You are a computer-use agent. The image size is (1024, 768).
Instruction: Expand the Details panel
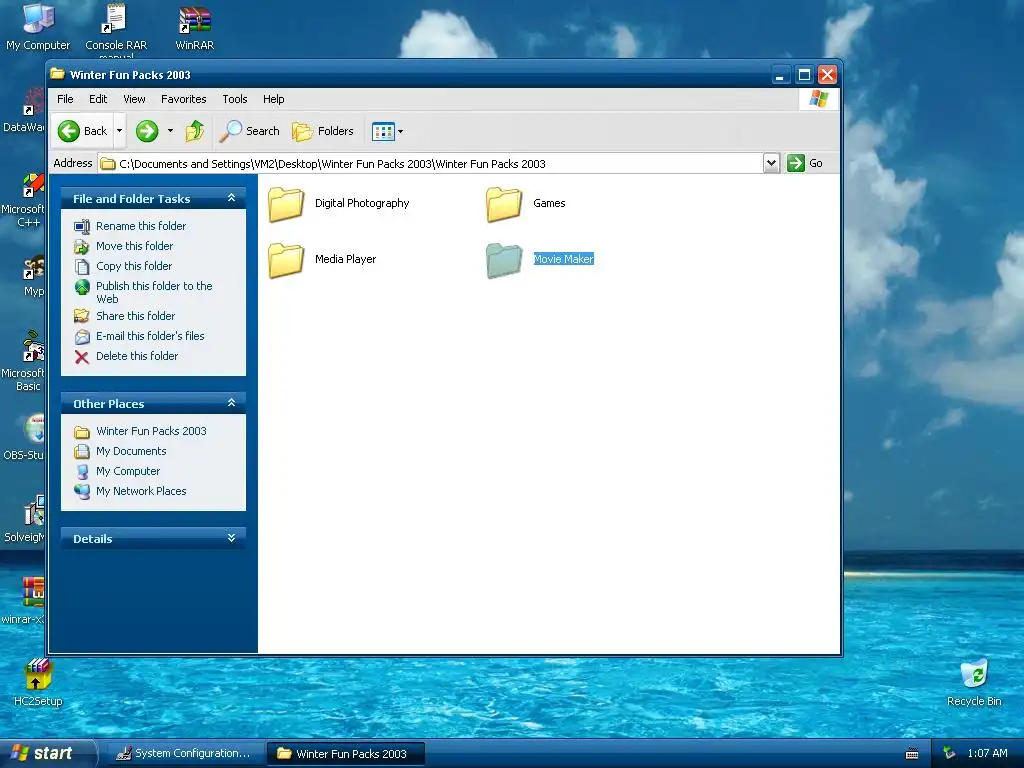coord(231,538)
